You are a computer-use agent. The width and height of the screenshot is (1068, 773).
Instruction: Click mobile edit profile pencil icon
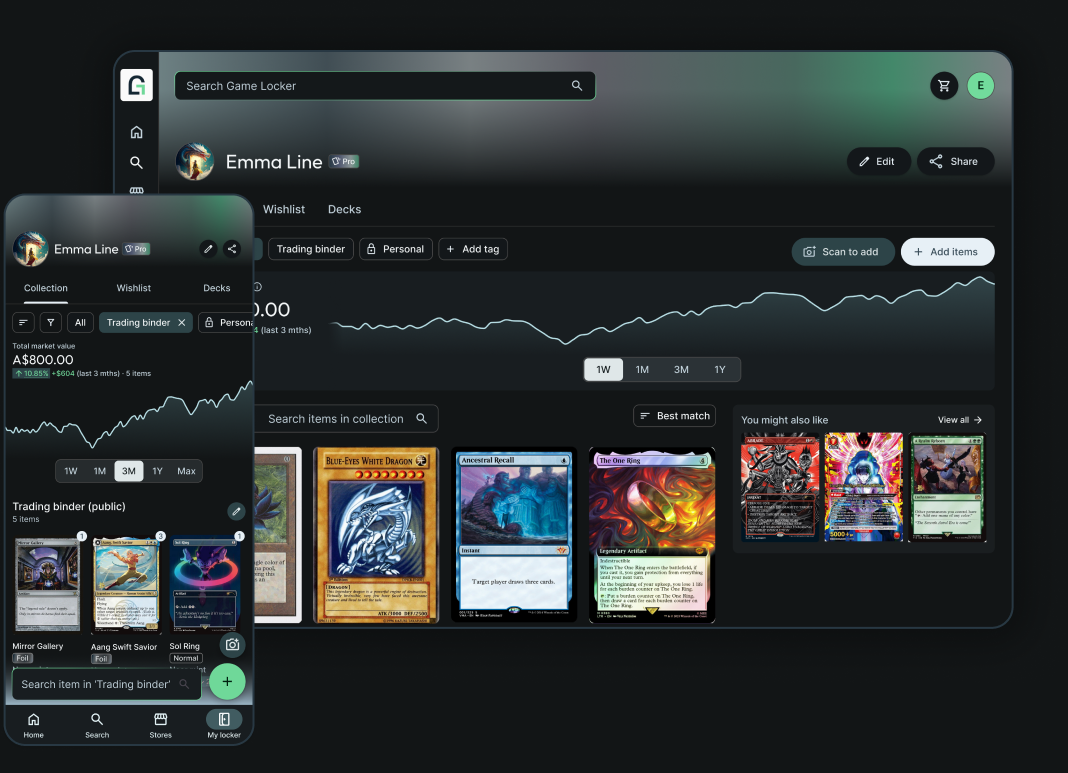[x=208, y=249]
